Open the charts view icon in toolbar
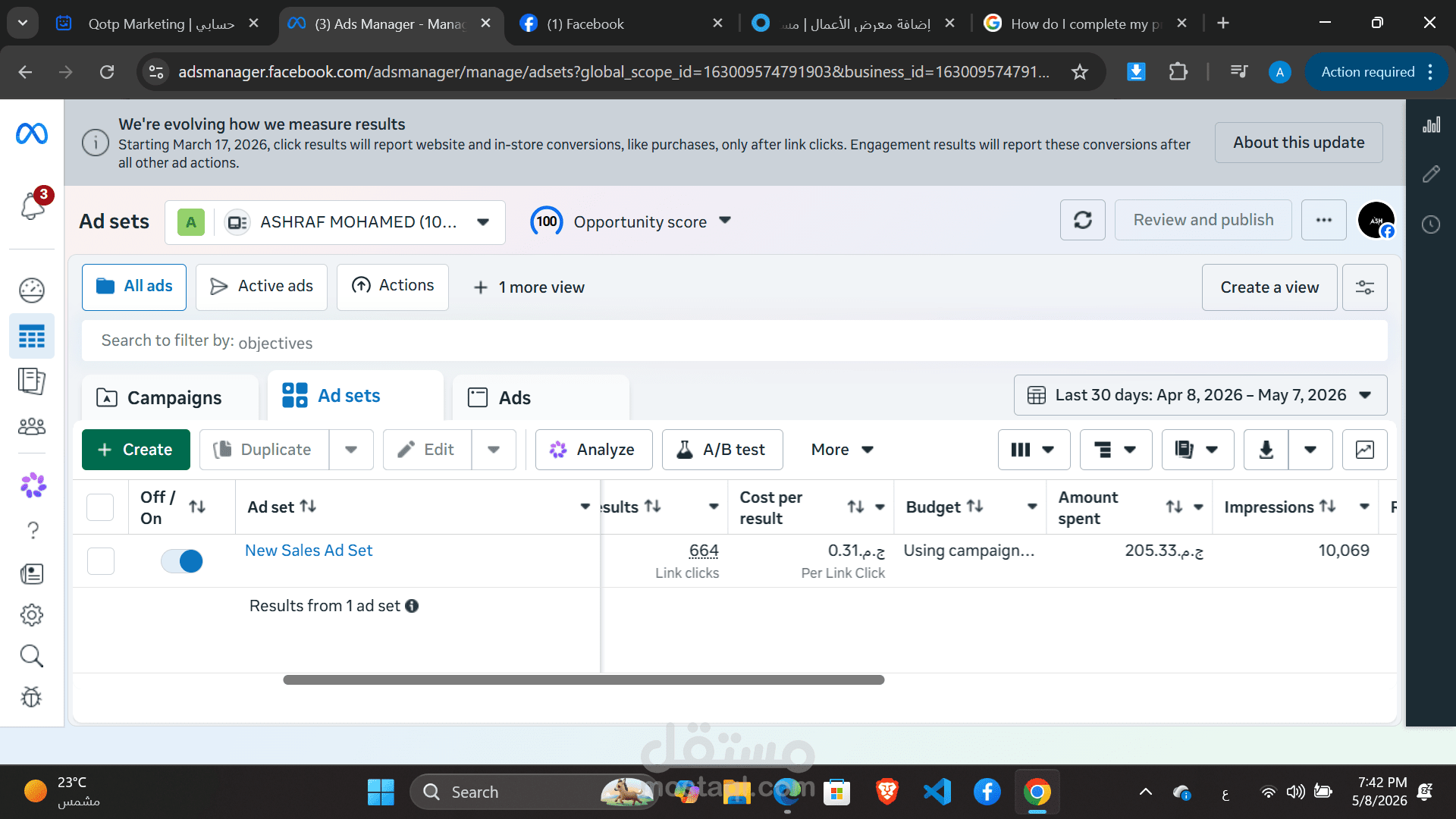Screen dimensions: 1456x819 point(1365,450)
